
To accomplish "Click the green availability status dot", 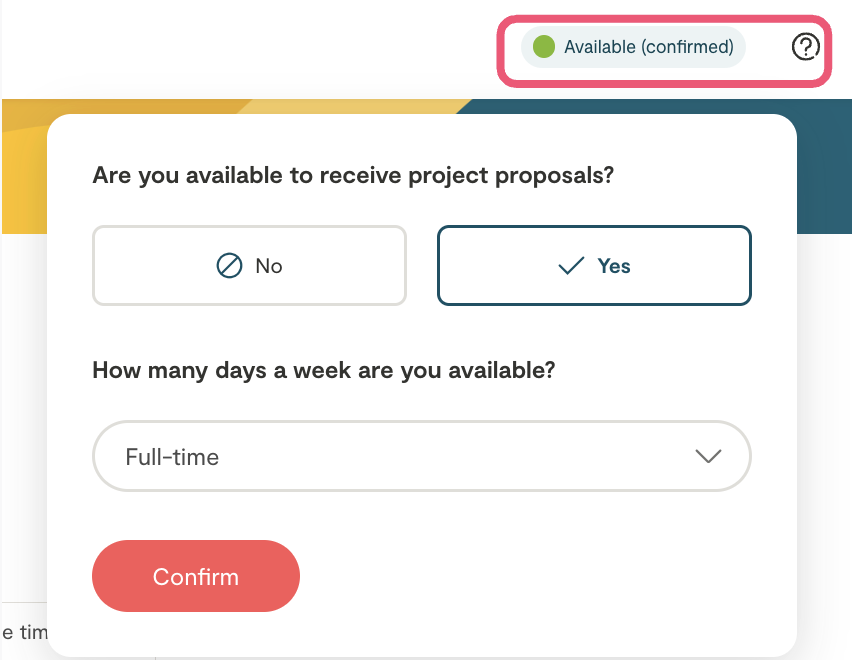I will click(544, 47).
